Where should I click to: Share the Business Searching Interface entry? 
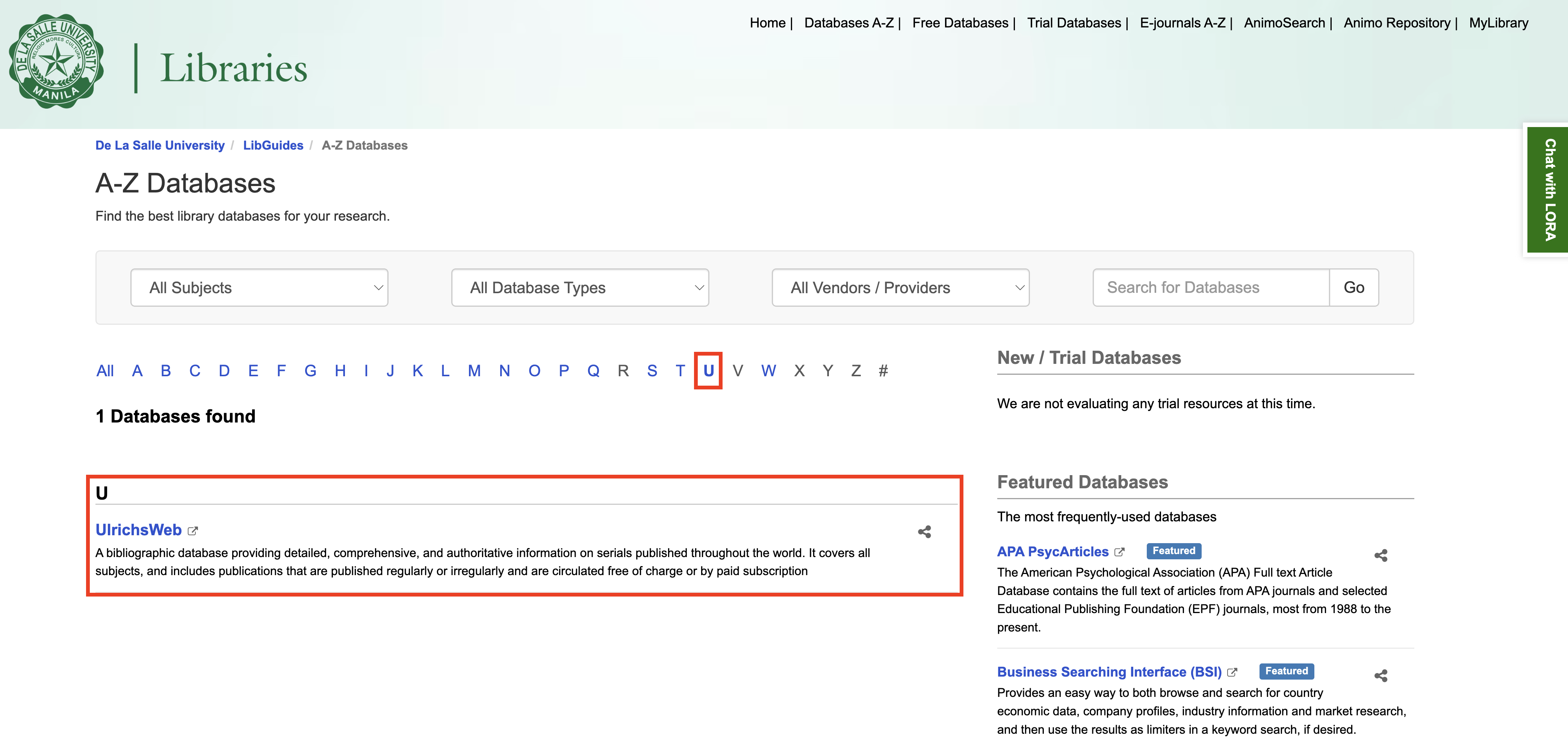(1381, 675)
